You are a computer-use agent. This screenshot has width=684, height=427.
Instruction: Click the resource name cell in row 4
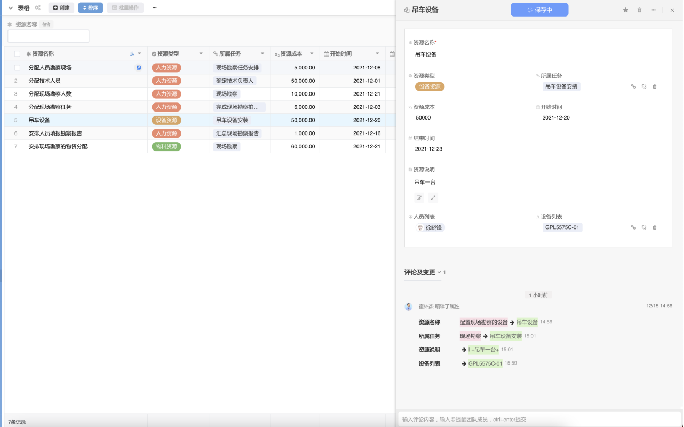50,107
